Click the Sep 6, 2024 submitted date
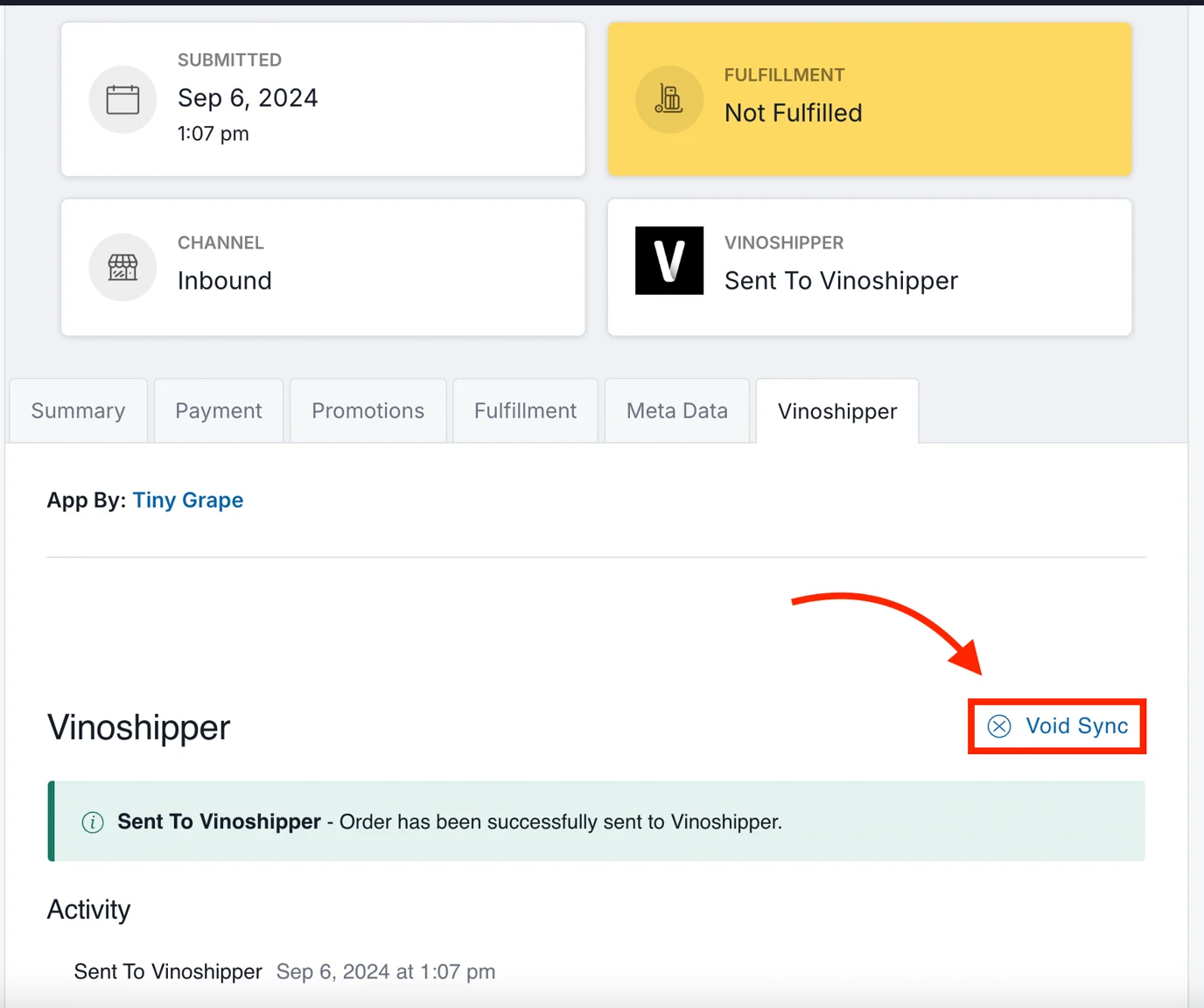 coord(248,98)
